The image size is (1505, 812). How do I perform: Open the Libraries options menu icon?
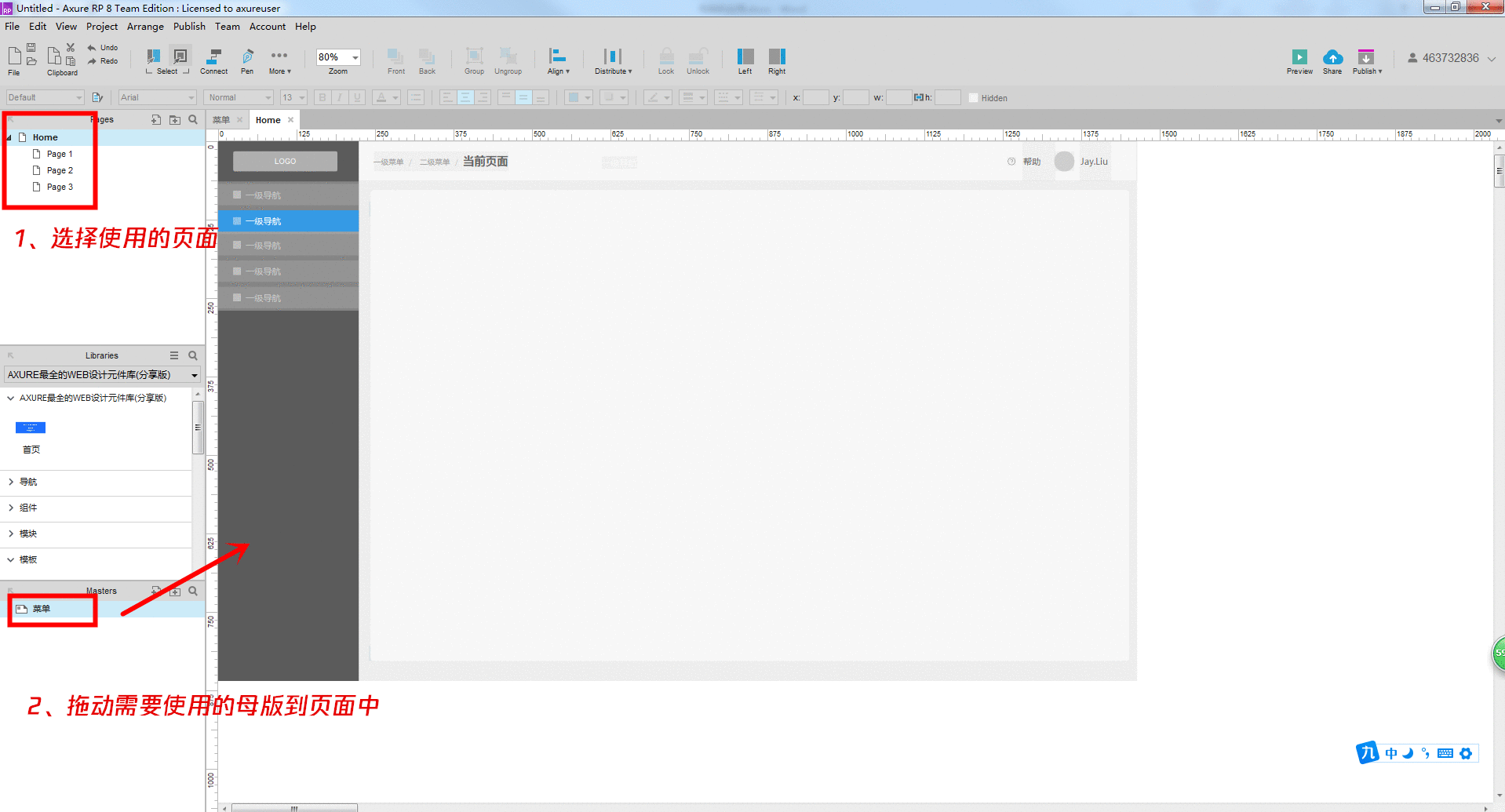point(174,355)
